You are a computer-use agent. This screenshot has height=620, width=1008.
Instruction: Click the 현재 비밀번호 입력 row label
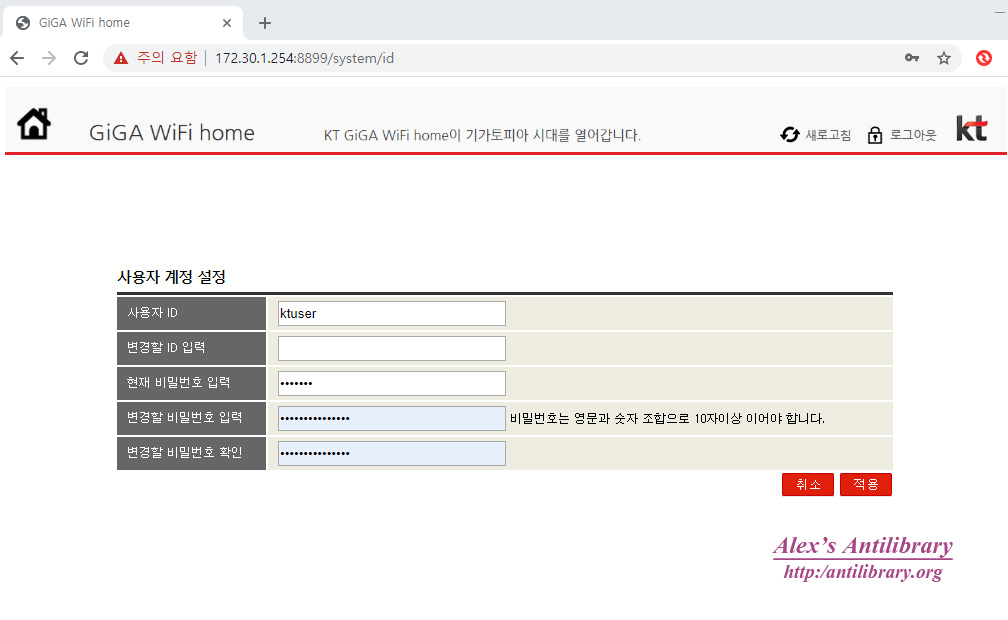(x=178, y=383)
